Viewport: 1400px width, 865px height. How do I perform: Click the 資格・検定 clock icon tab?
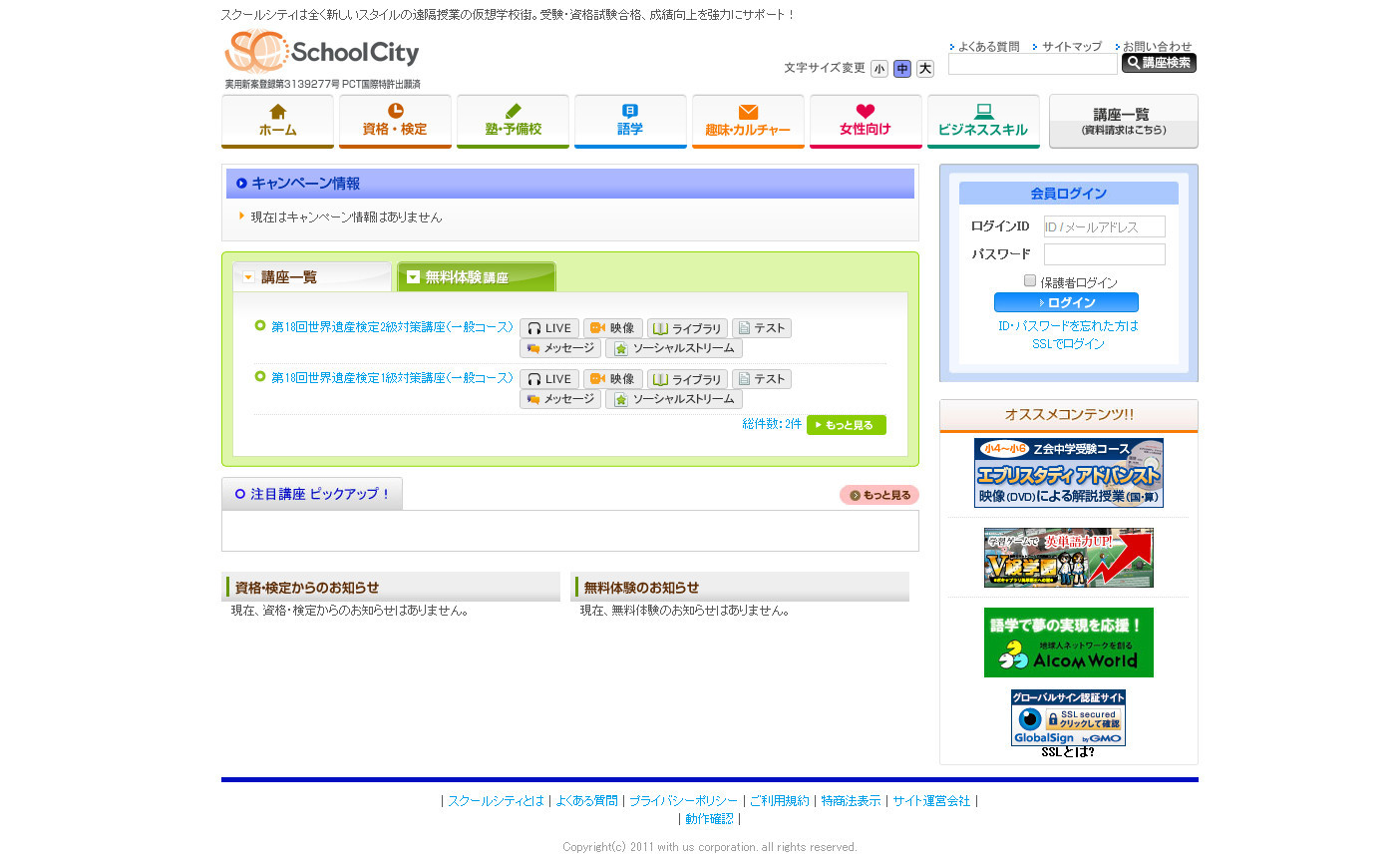coord(395,121)
